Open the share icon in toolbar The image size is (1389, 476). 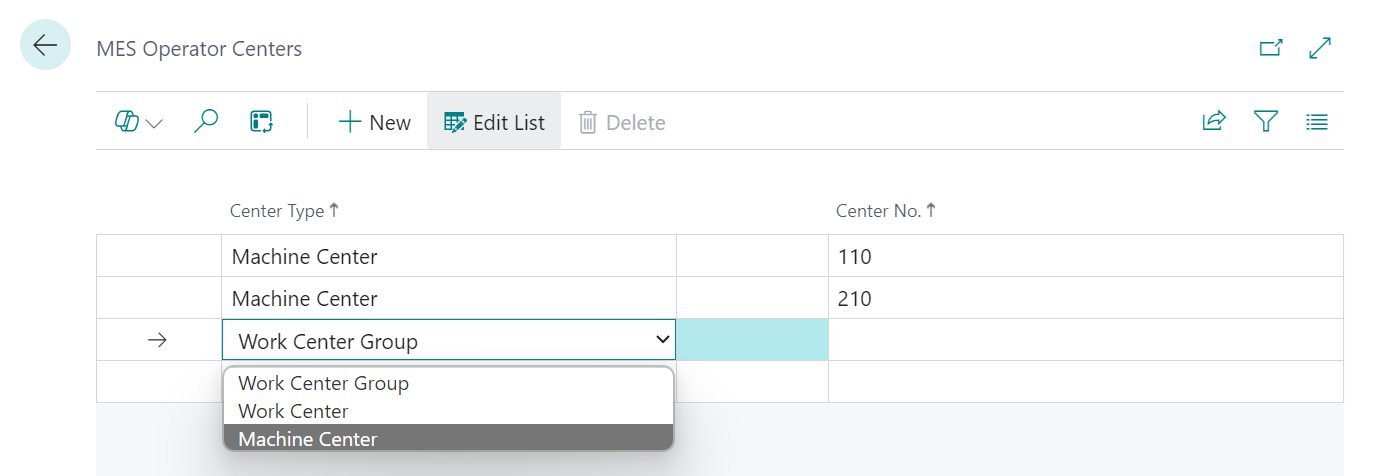(x=1213, y=122)
